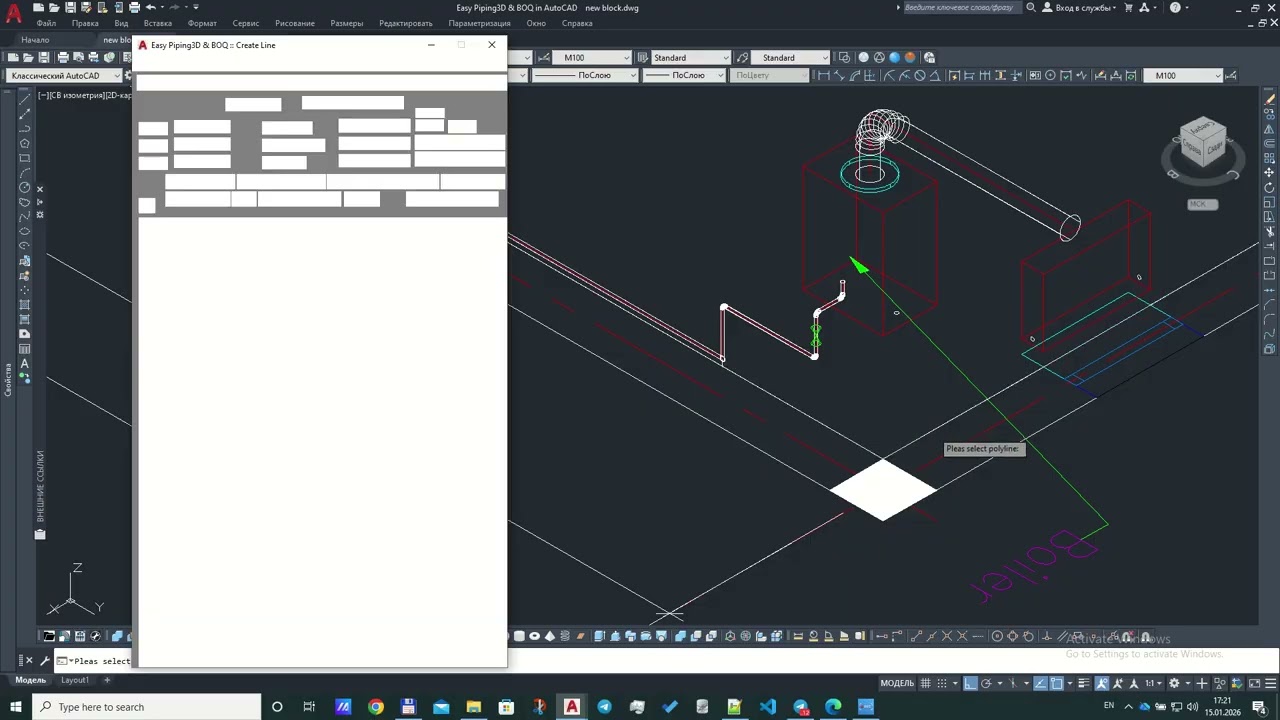
Task: Click the ViewCube navigation cube
Action: tap(1201, 143)
